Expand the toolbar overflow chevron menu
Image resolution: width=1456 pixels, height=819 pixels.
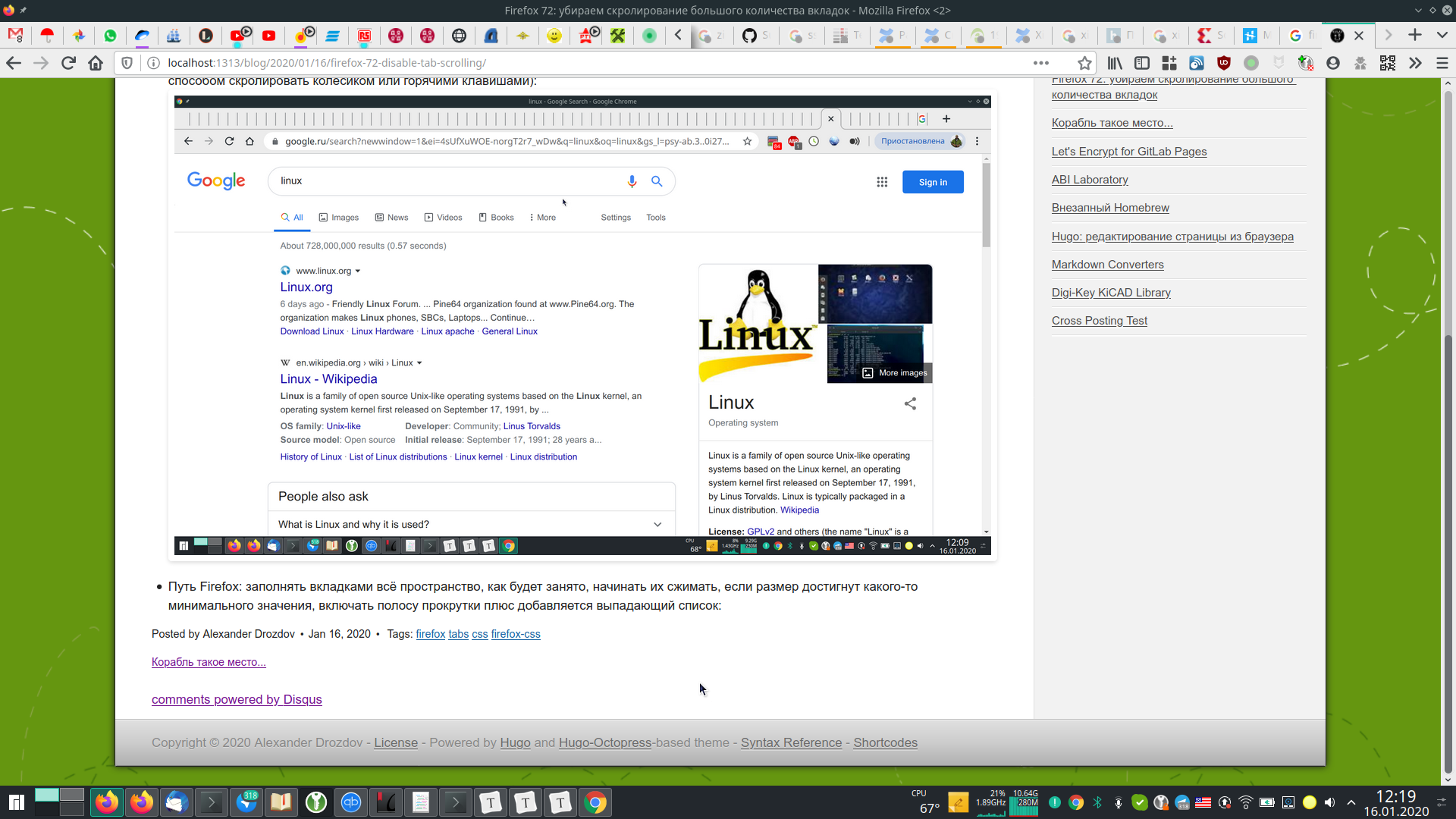point(1415,63)
